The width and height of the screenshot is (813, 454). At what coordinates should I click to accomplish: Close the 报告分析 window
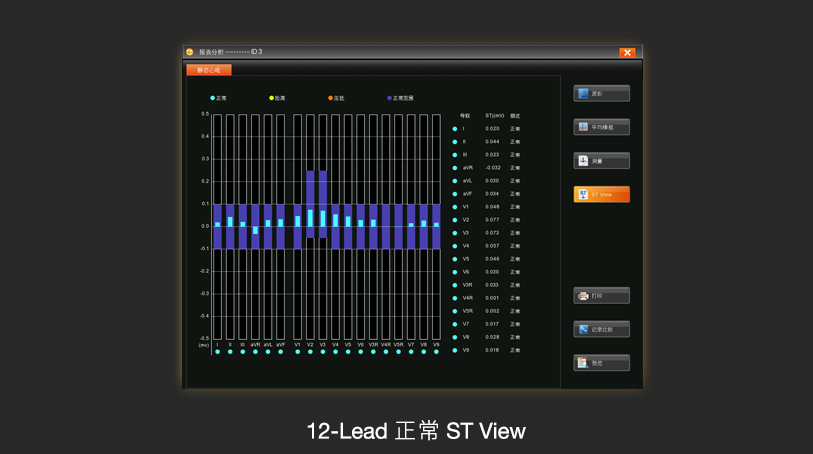pyautogui.click(x=627, y=52)
